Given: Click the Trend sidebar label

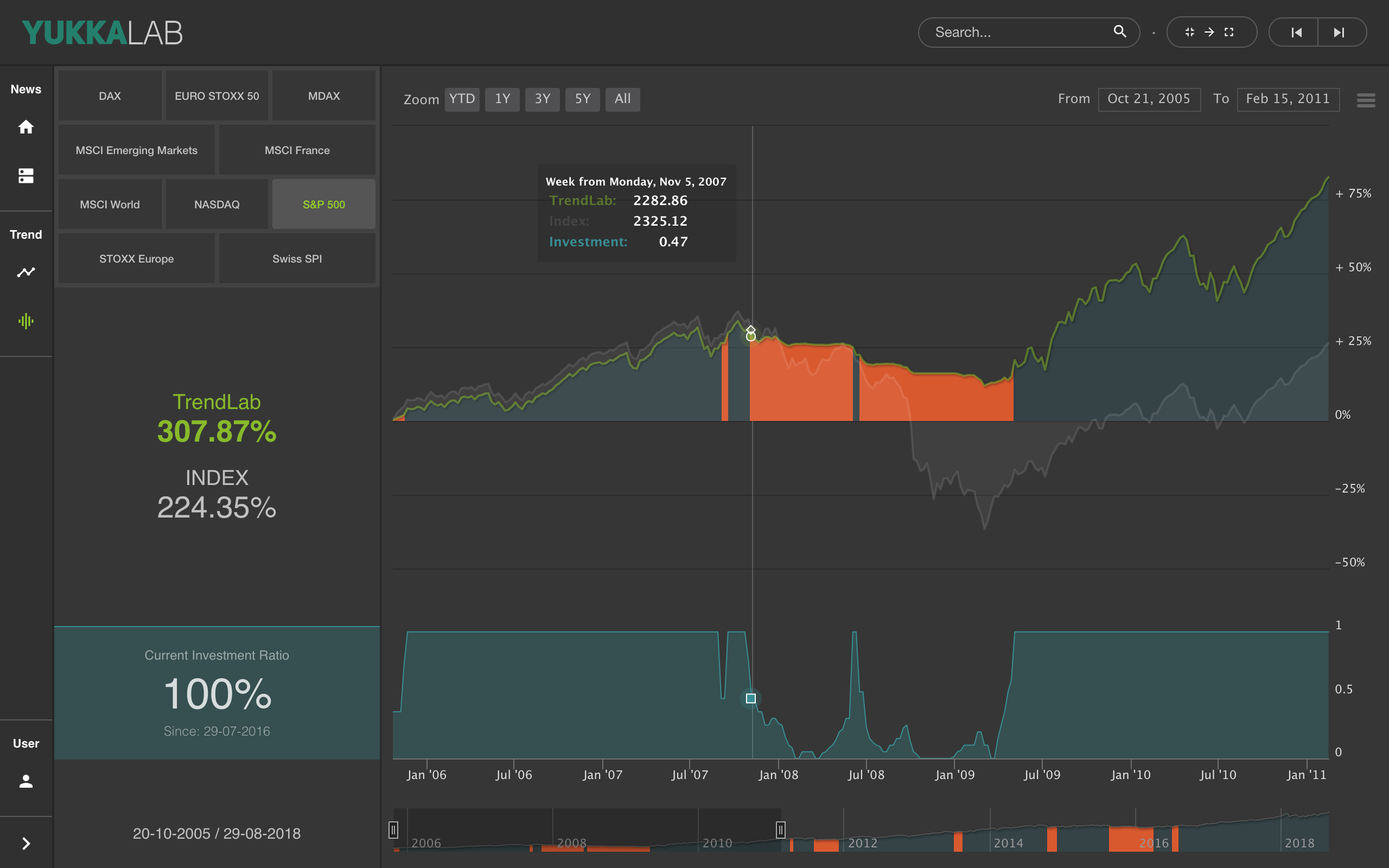Looking at the screenshot, I should click(x=26, y=234).
